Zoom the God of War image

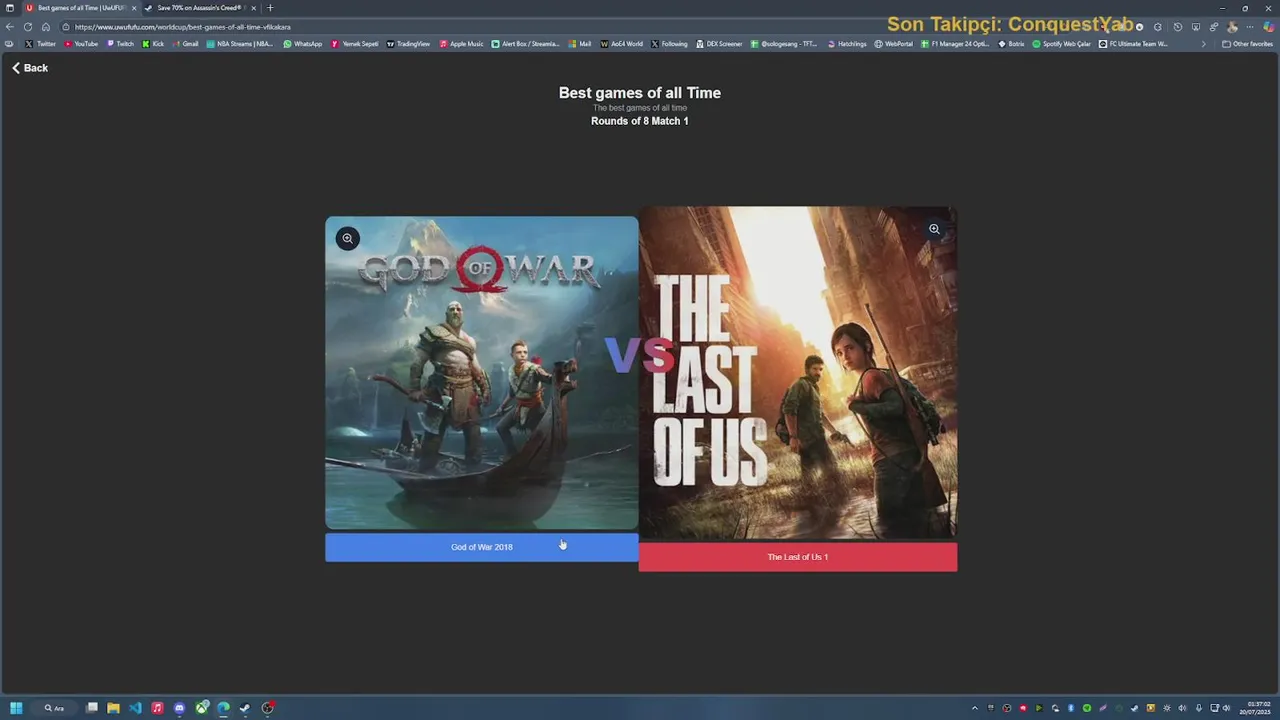point(347,238)
